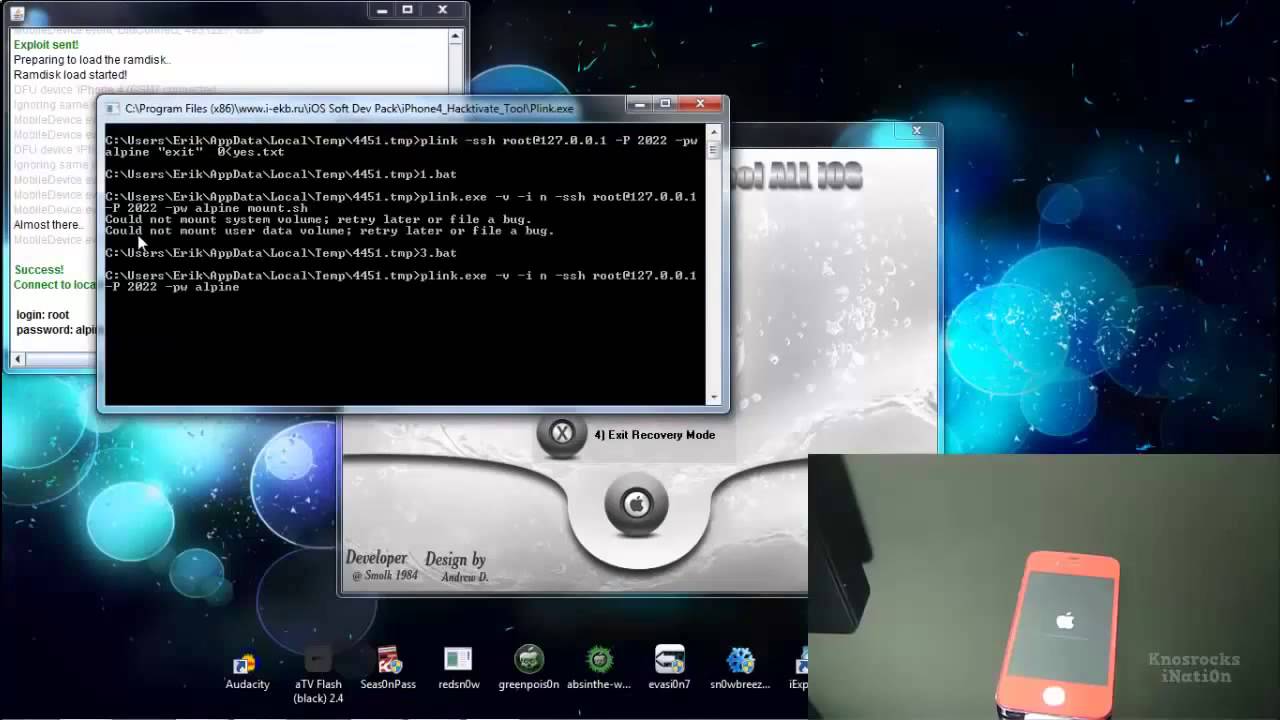
Task: Open the absinthe desktop shortcut
Action: tap(599, 669)
